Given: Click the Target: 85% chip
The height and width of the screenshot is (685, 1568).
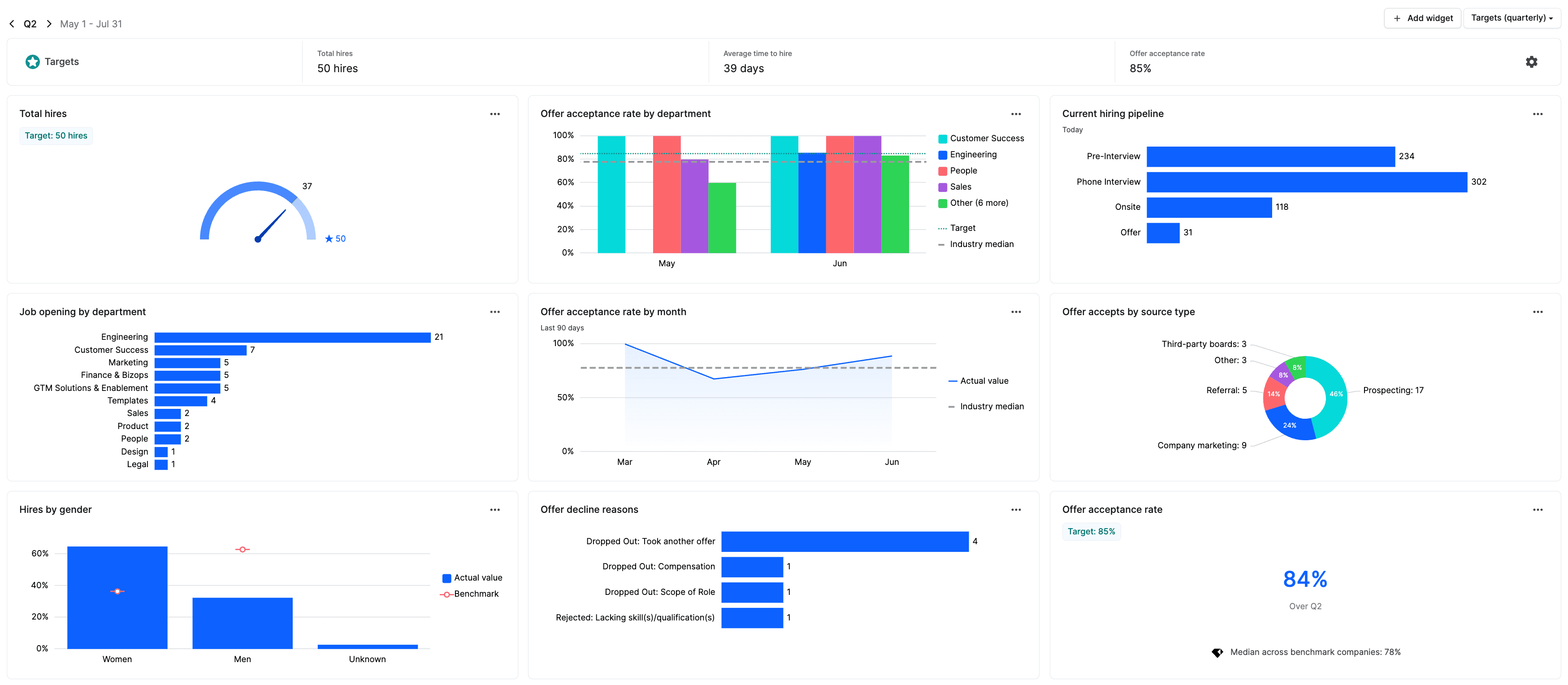Looking at the screenshot, I should tap(1092, 531).
